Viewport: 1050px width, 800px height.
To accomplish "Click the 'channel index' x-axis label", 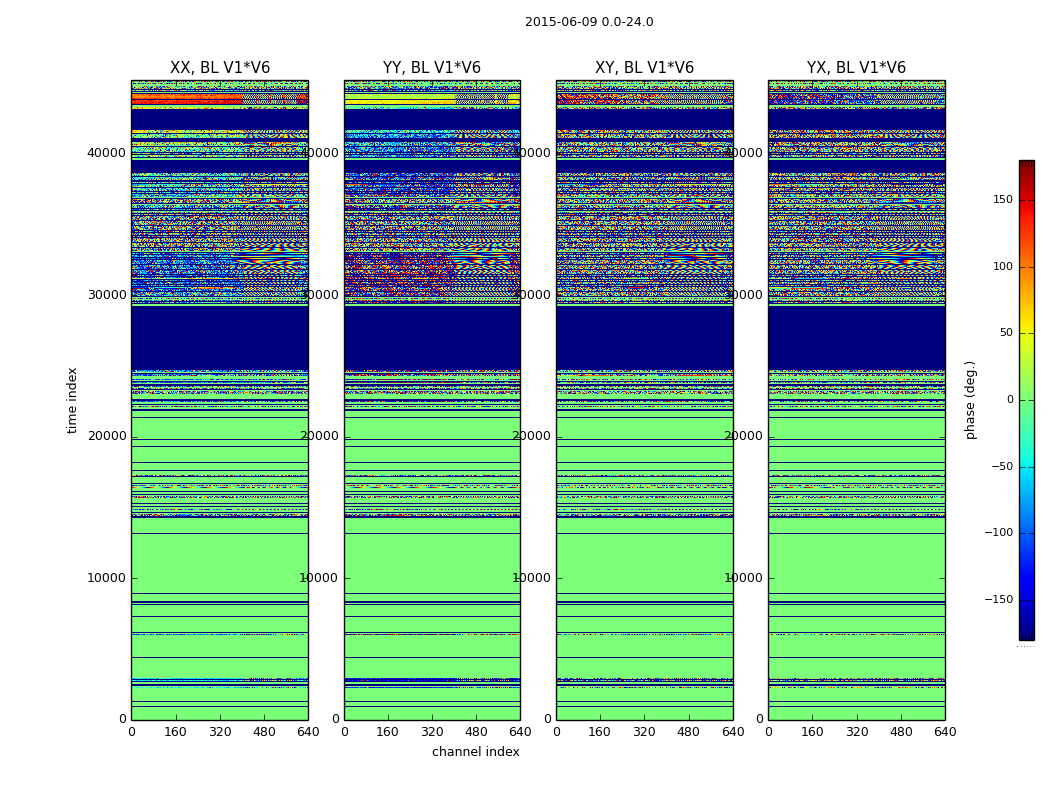I will 475,752.
